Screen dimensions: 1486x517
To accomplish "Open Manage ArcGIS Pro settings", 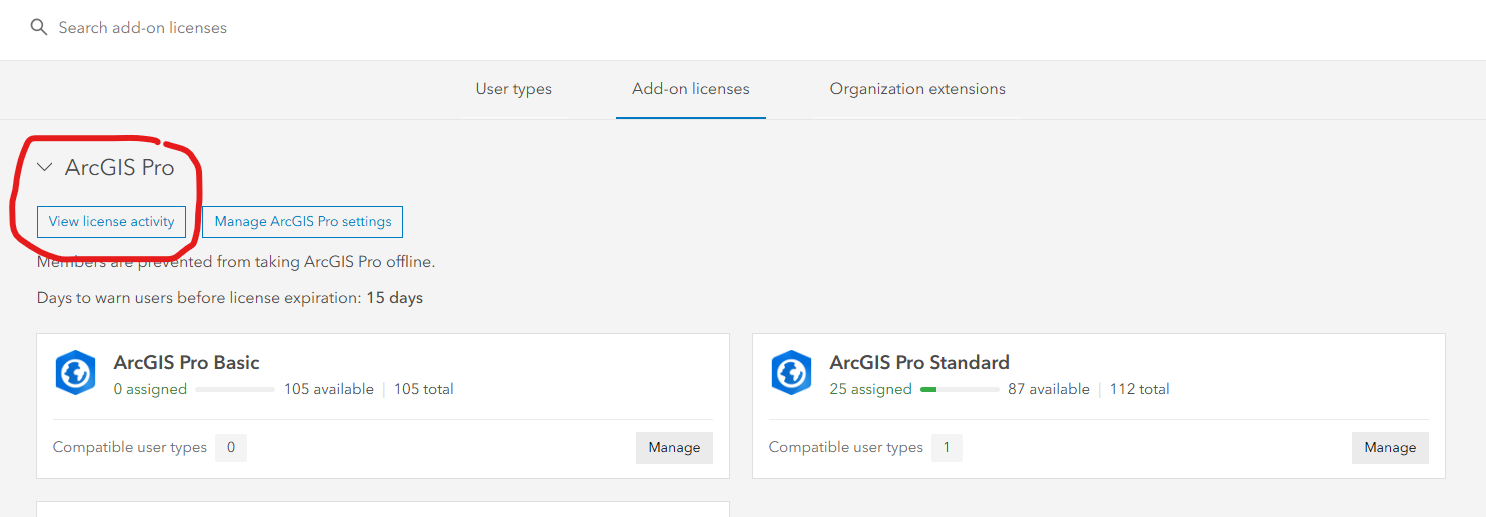I will tap(302, 222).
